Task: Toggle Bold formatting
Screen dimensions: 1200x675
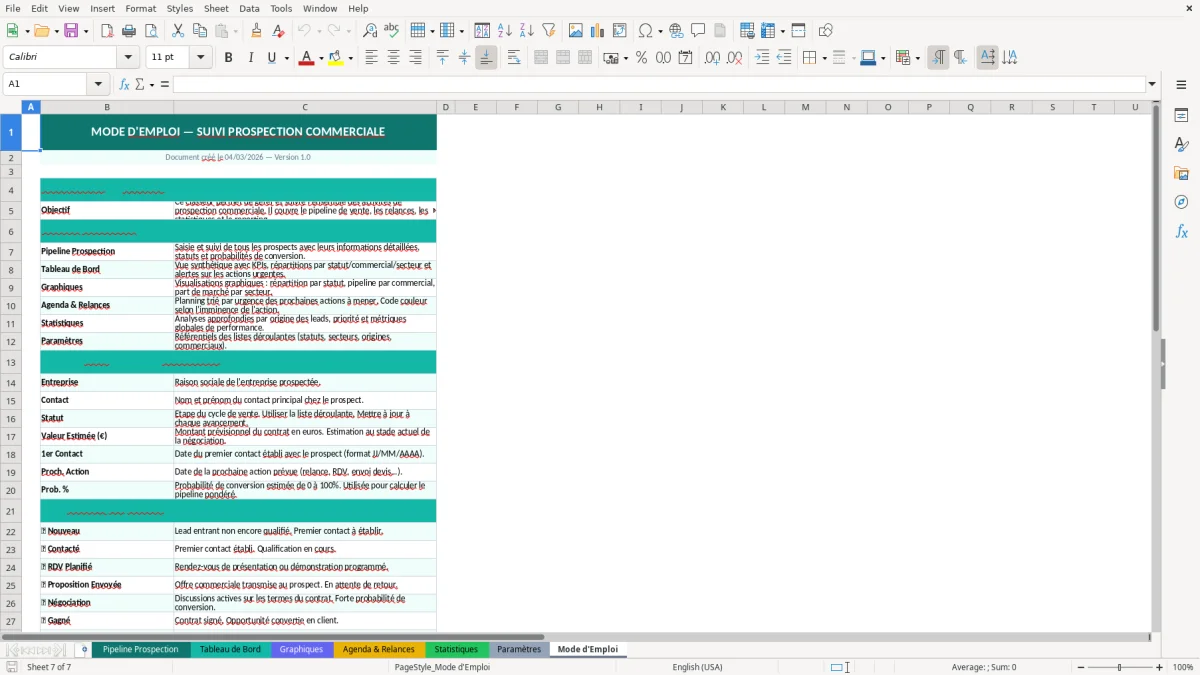Action: 228,58
